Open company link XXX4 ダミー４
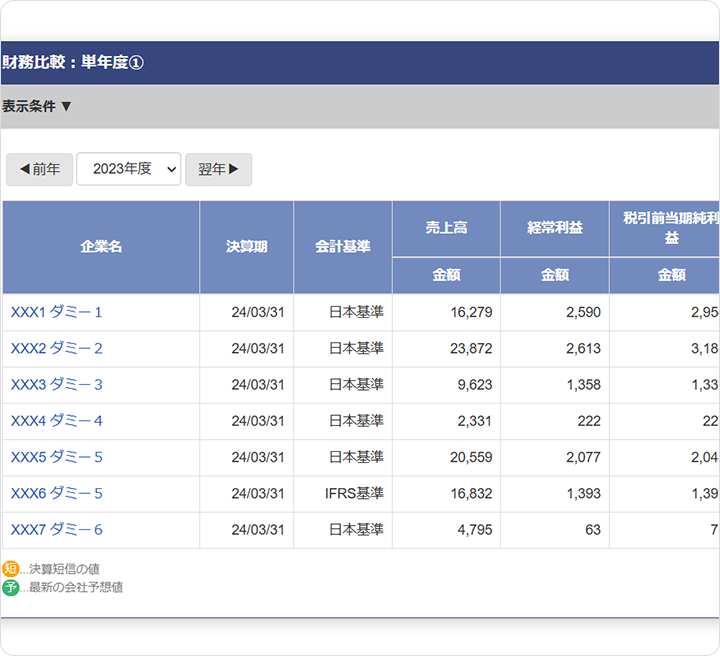720x656 pixels. 57,421
